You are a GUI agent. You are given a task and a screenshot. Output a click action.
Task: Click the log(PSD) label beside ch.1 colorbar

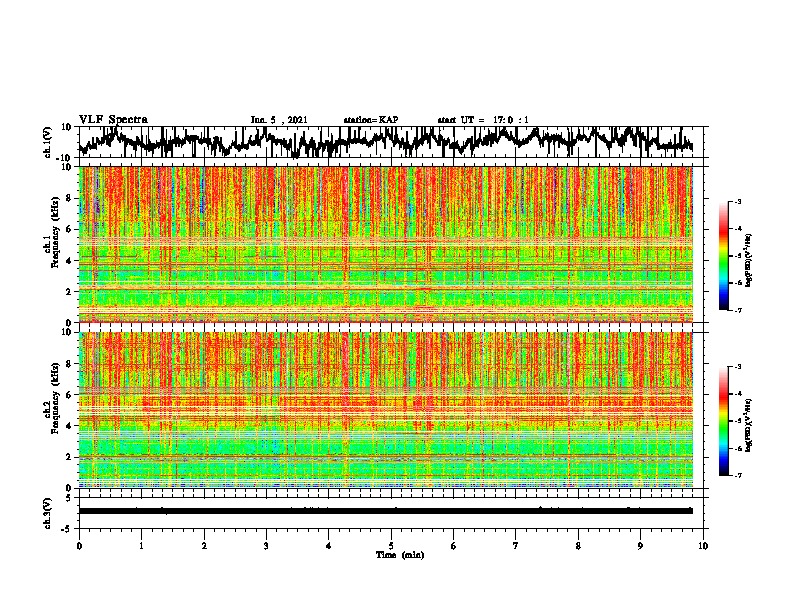point(749,261)
